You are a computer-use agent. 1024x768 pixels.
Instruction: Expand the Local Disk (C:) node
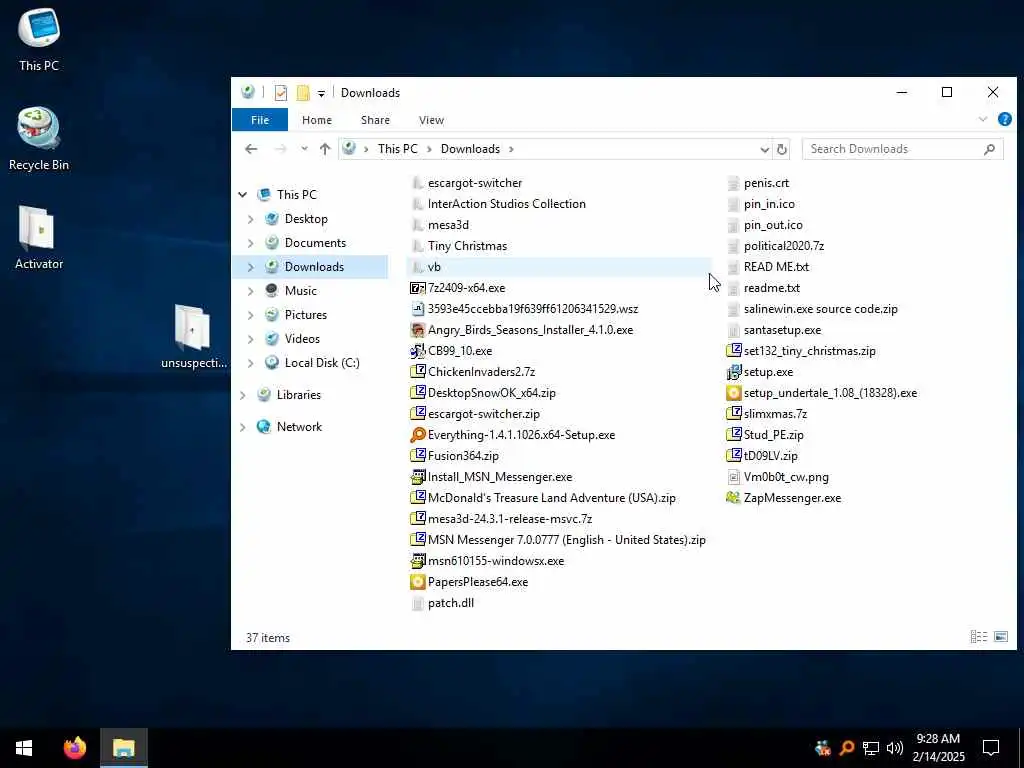[x=251, y=363]
